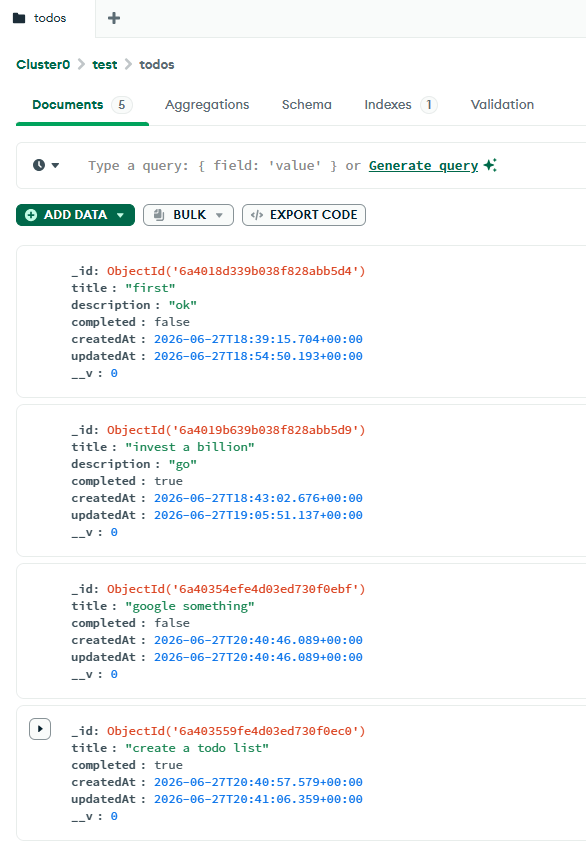Click the title value "first"
The width and height of the screenshot is (586, 847).
(x=150, y=288)
